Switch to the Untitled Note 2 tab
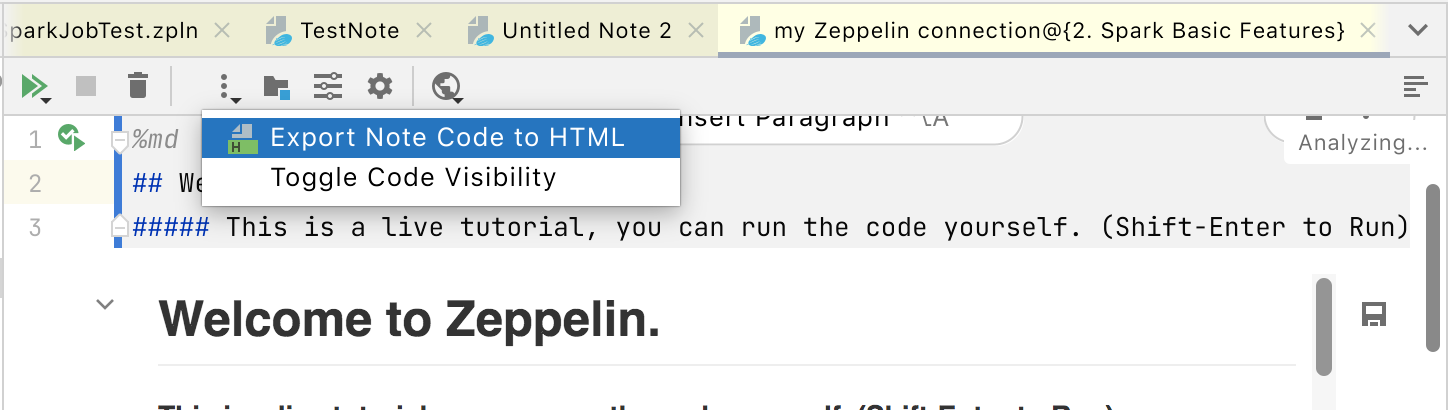 click(x=586, y=31)
